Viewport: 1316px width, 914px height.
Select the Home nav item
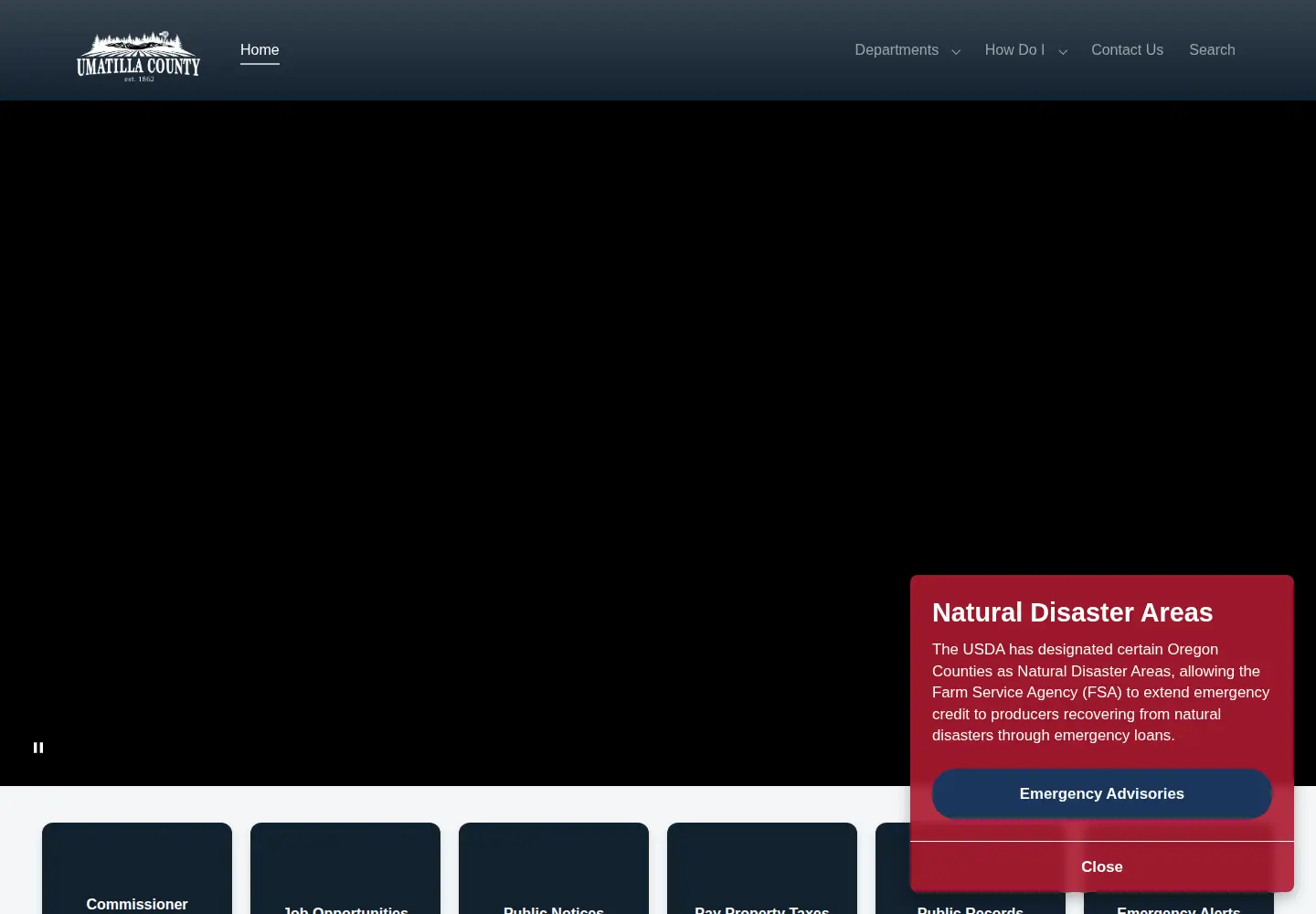pos(260,50)
